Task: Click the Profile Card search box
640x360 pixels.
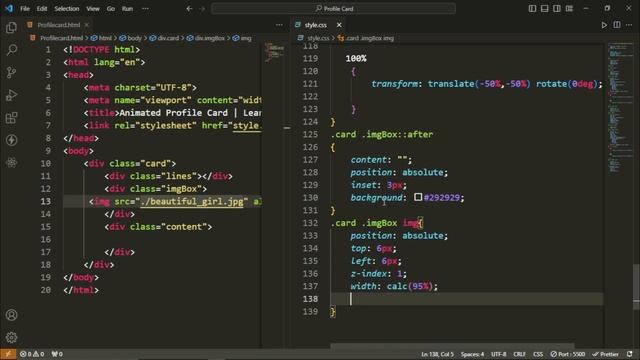Action: 333,9
